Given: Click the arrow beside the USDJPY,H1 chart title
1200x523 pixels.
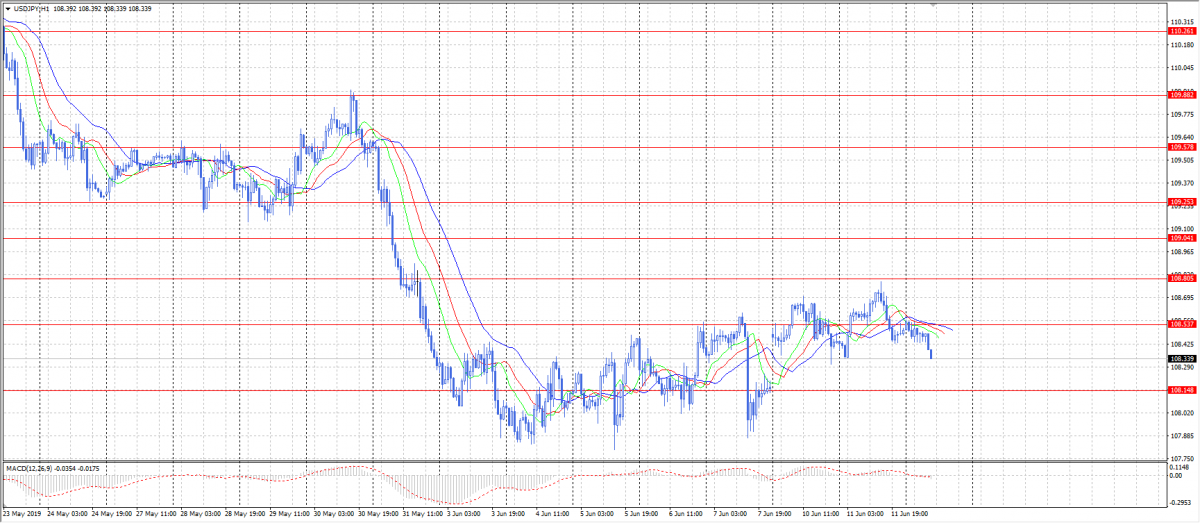Looking at the screenshot, I should click(x=7, y=8).
